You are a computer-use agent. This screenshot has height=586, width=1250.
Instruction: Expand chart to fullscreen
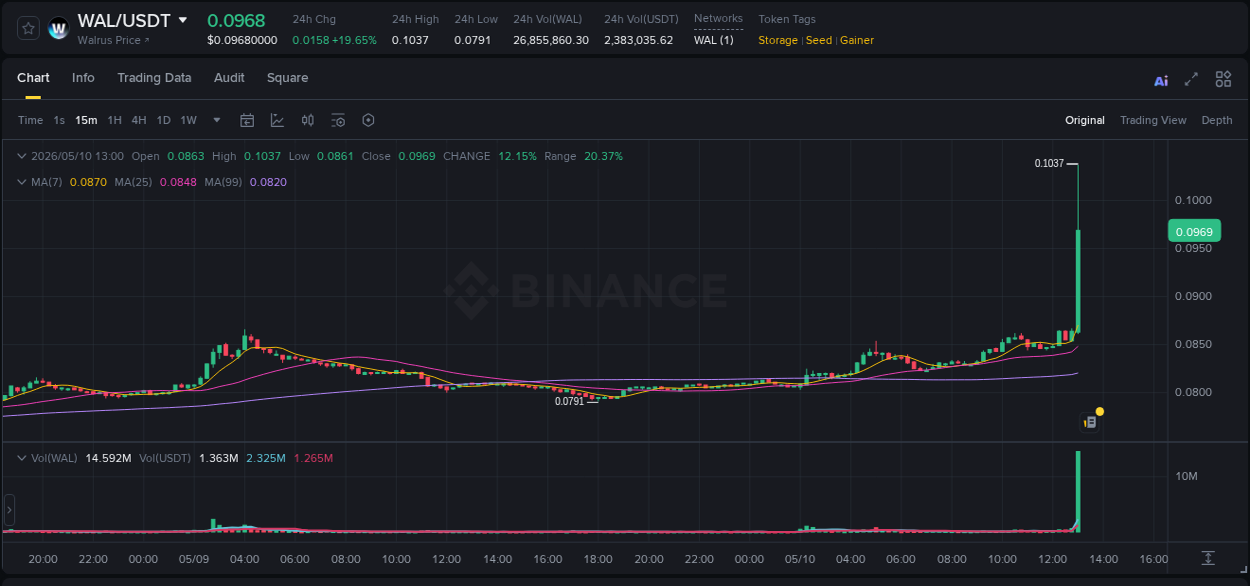(x=1191, y=79)
